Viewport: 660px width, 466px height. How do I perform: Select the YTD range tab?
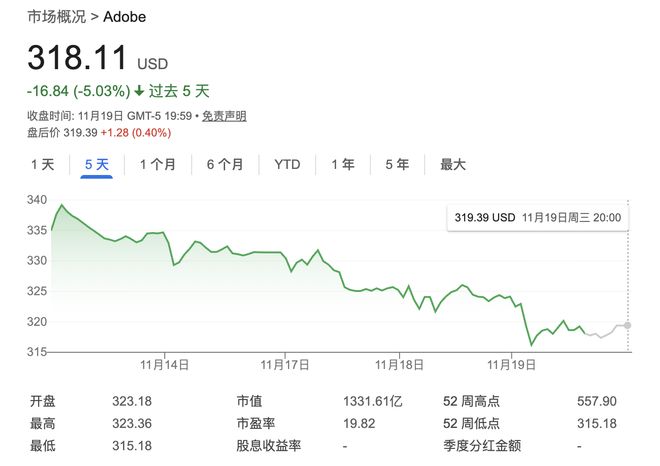pos(287,165)
